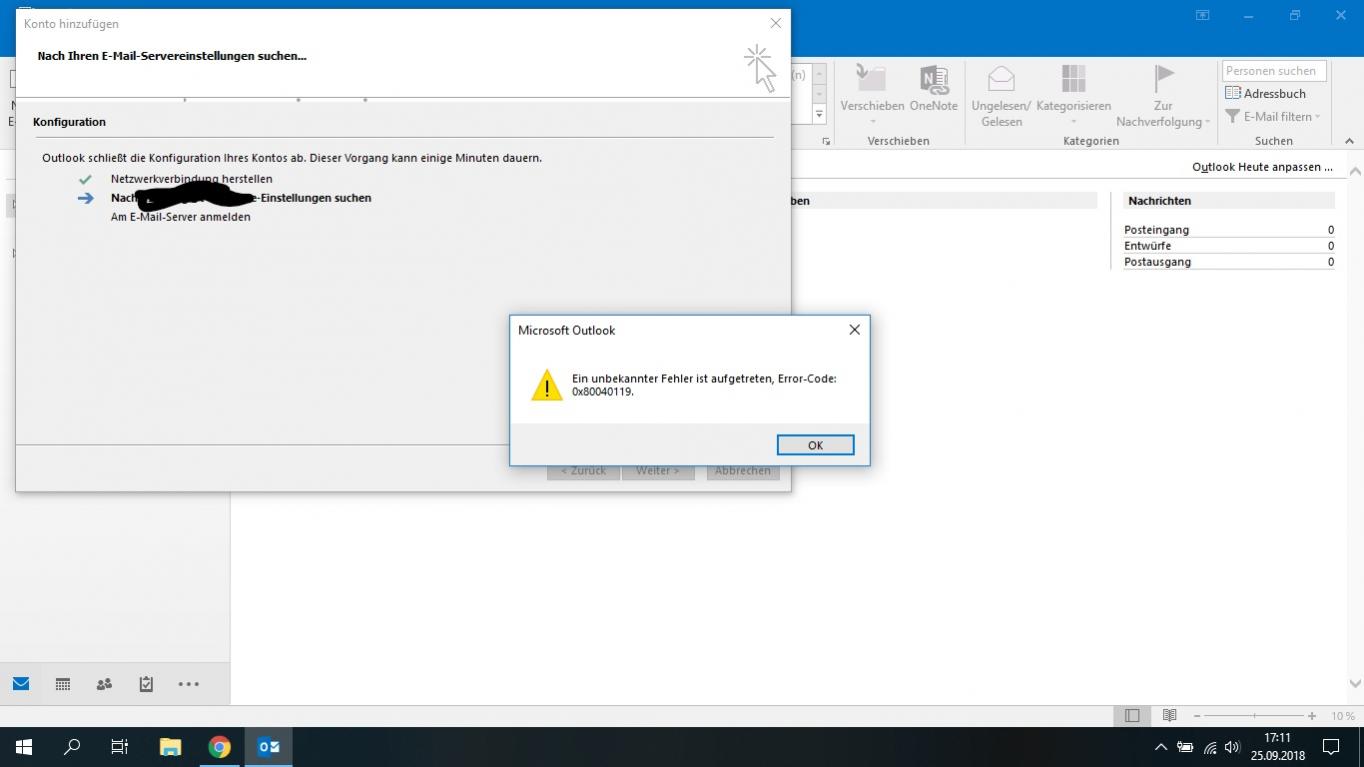Click the battery tray icon

tap(1185, 747)
